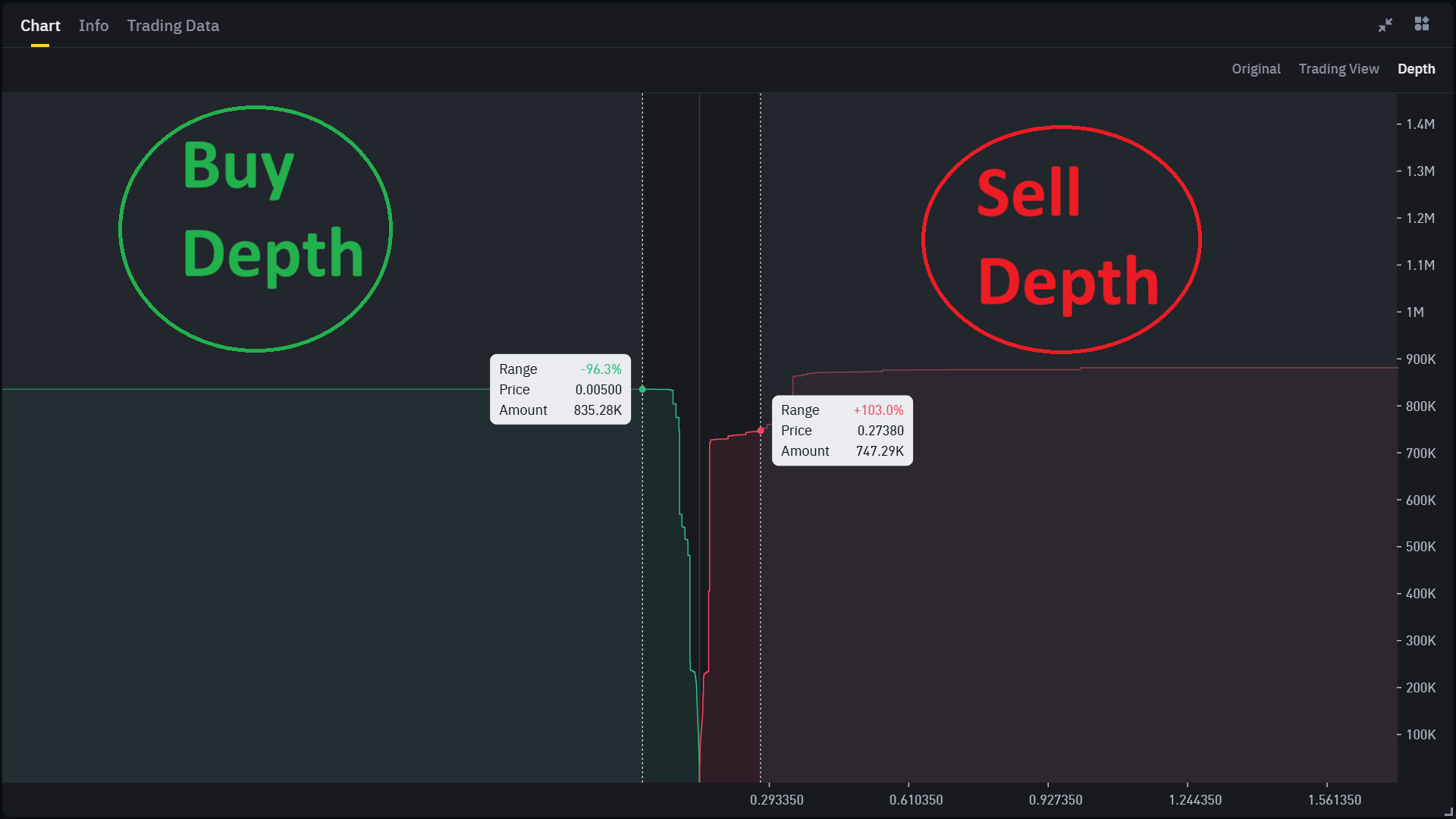Image resolution: width=1456 pixels, height=819 pixels.
Task: Open the Trading Data tab
Action: click(x=173, y=26)
